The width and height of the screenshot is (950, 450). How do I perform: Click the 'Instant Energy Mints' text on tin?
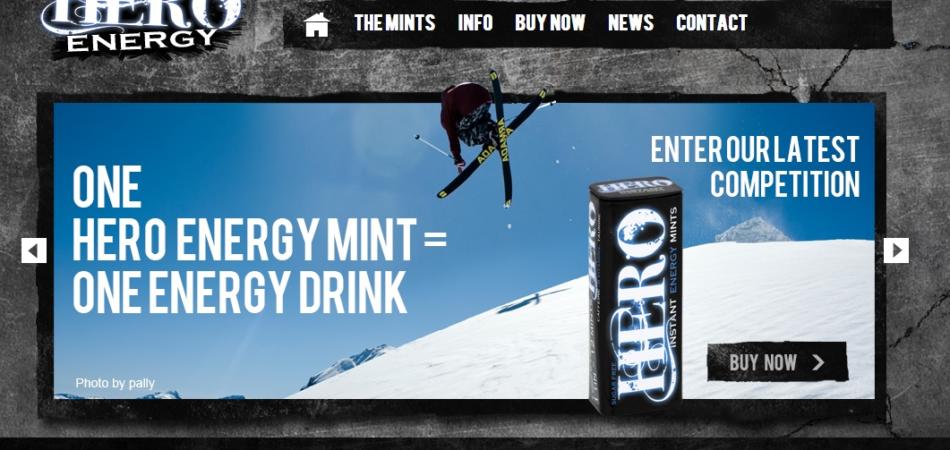(673, 277)
